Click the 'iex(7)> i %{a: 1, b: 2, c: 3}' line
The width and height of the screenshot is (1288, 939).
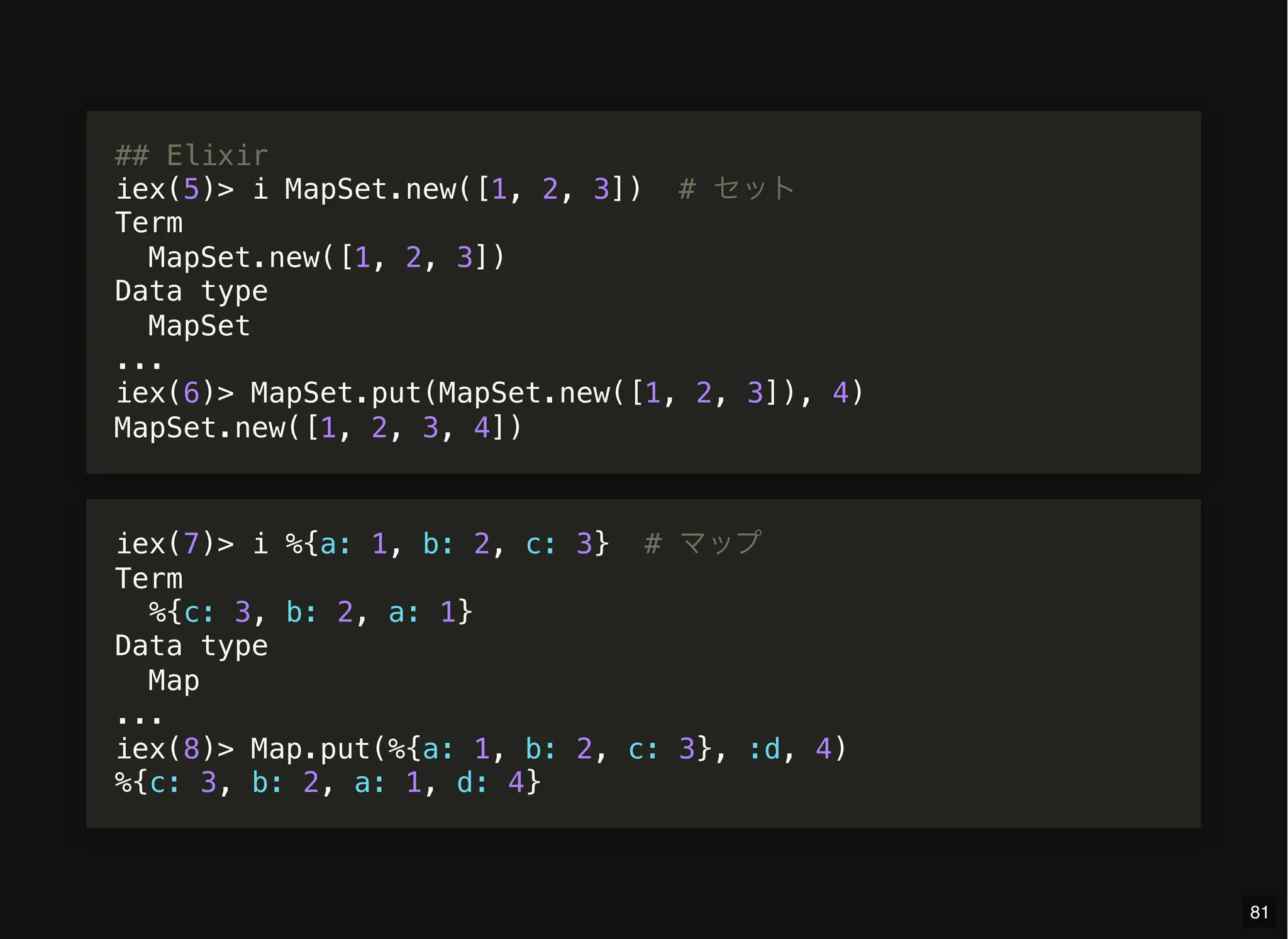click(x=362, y=543)
